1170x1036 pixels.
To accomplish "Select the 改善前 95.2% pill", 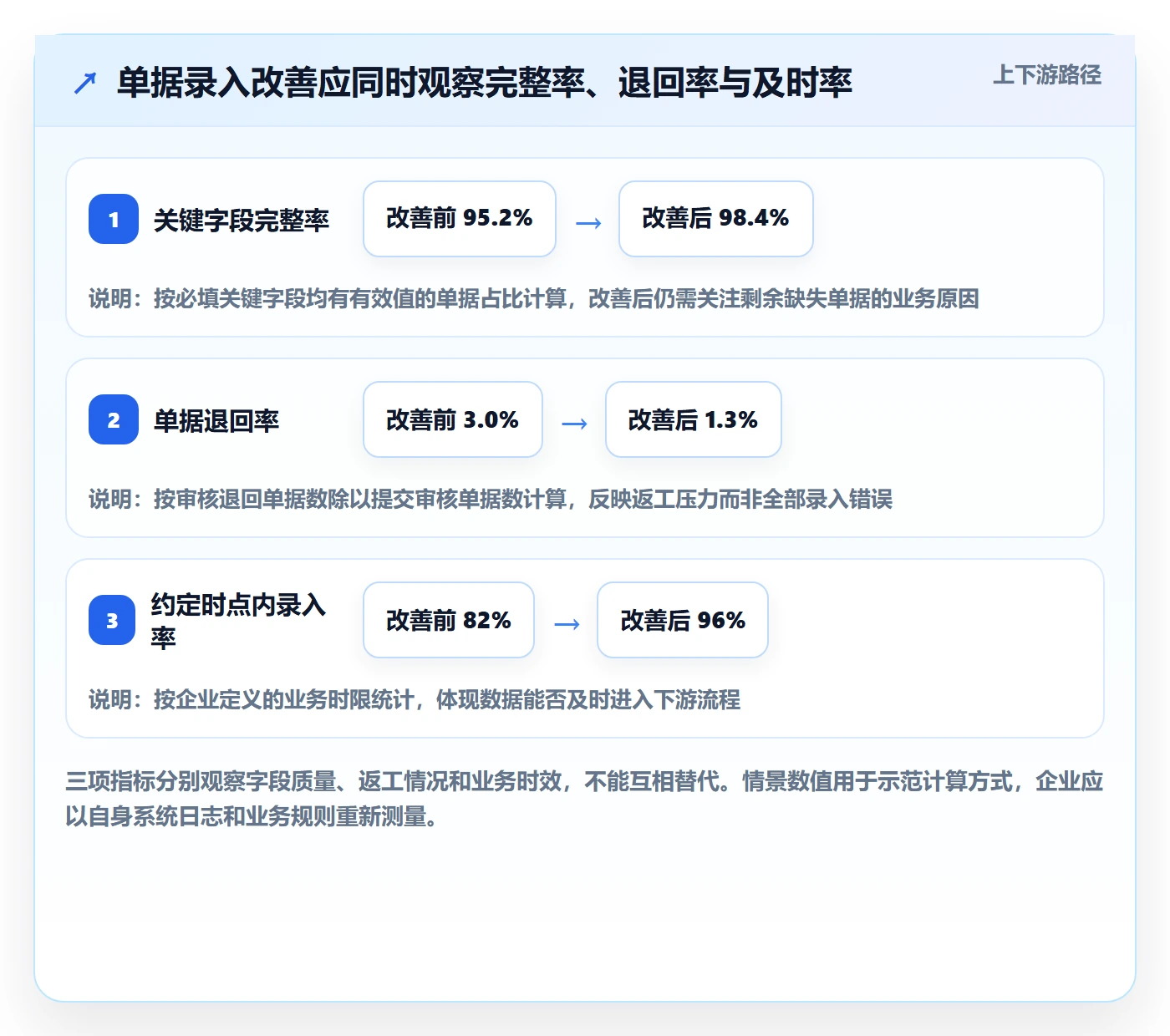I will pyautogui.click(x=460, y=219).
